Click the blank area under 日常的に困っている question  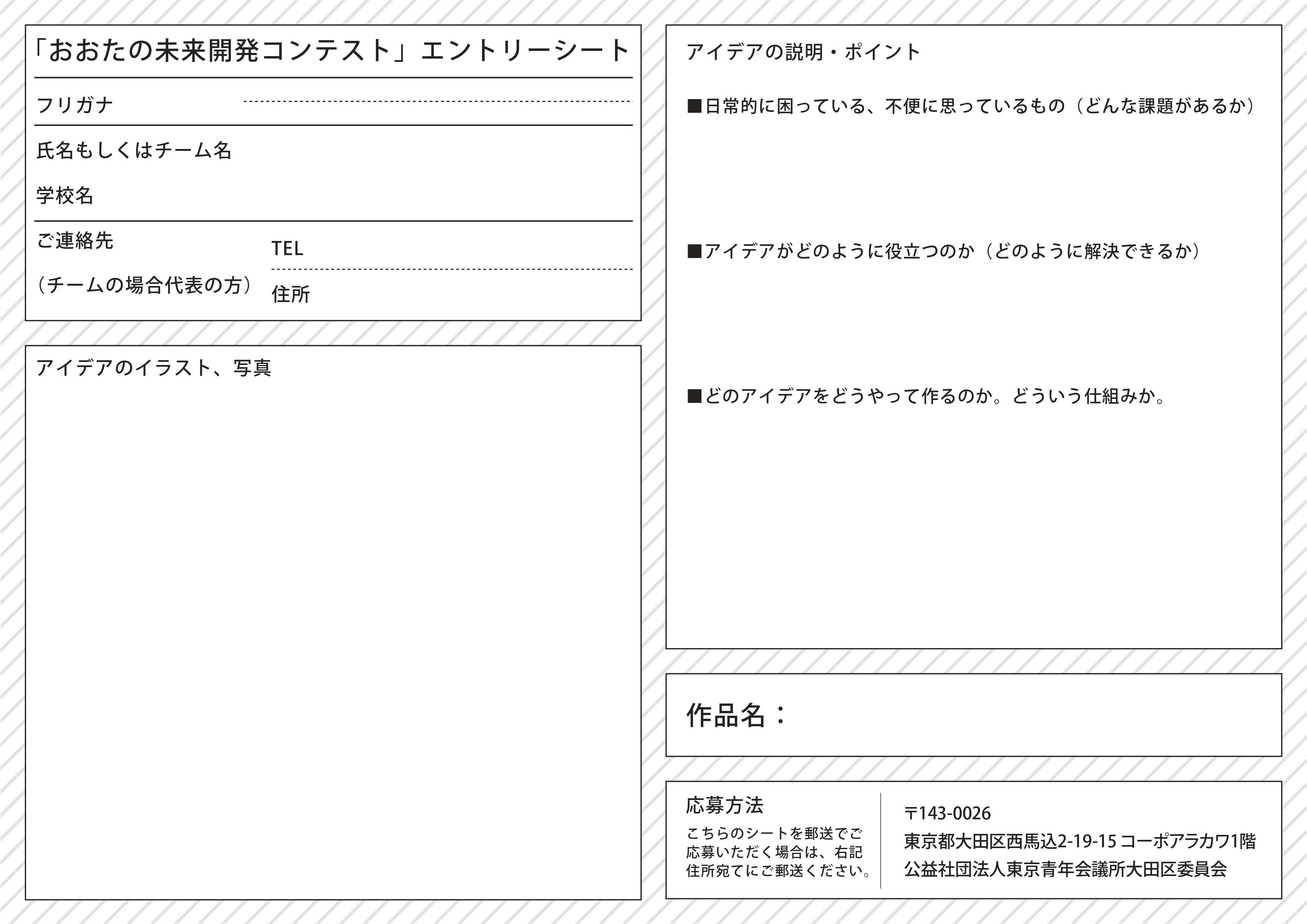[x=973, y=177]
